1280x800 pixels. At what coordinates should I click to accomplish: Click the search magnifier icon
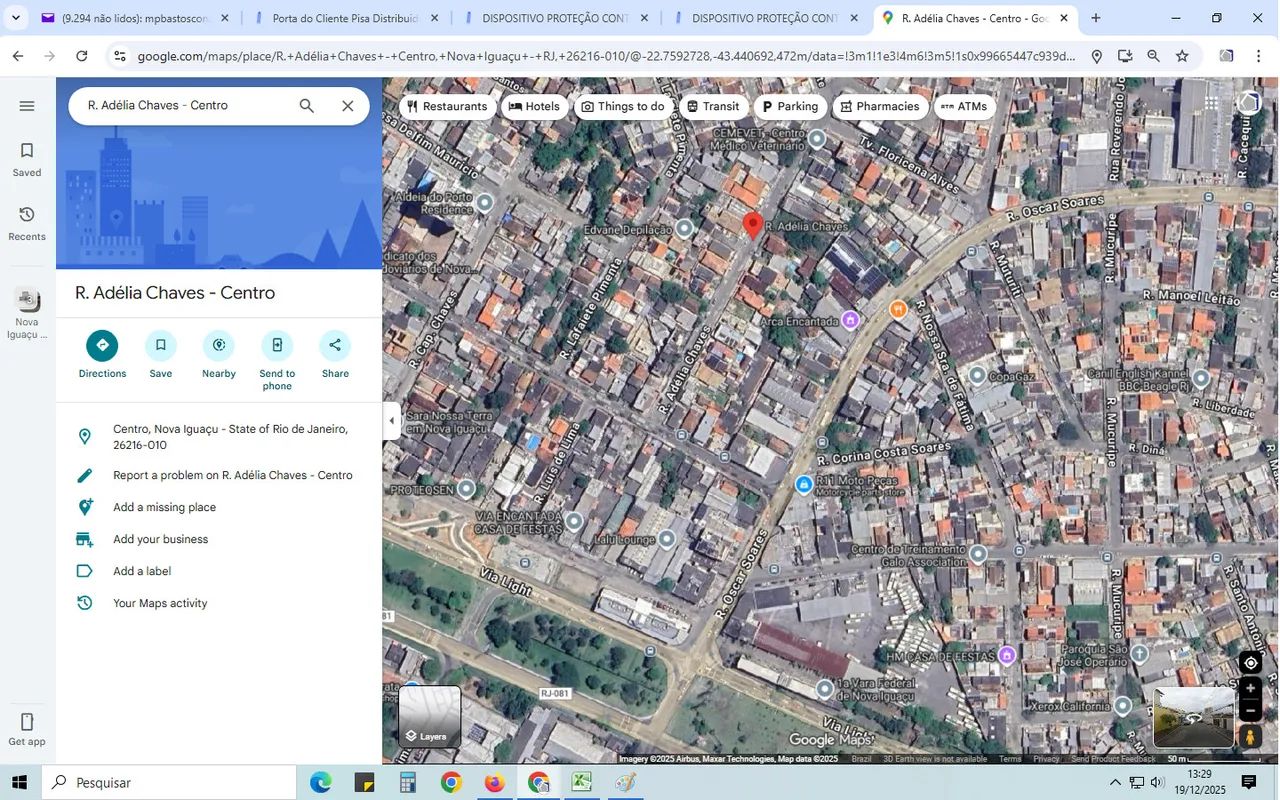[307, 106]
